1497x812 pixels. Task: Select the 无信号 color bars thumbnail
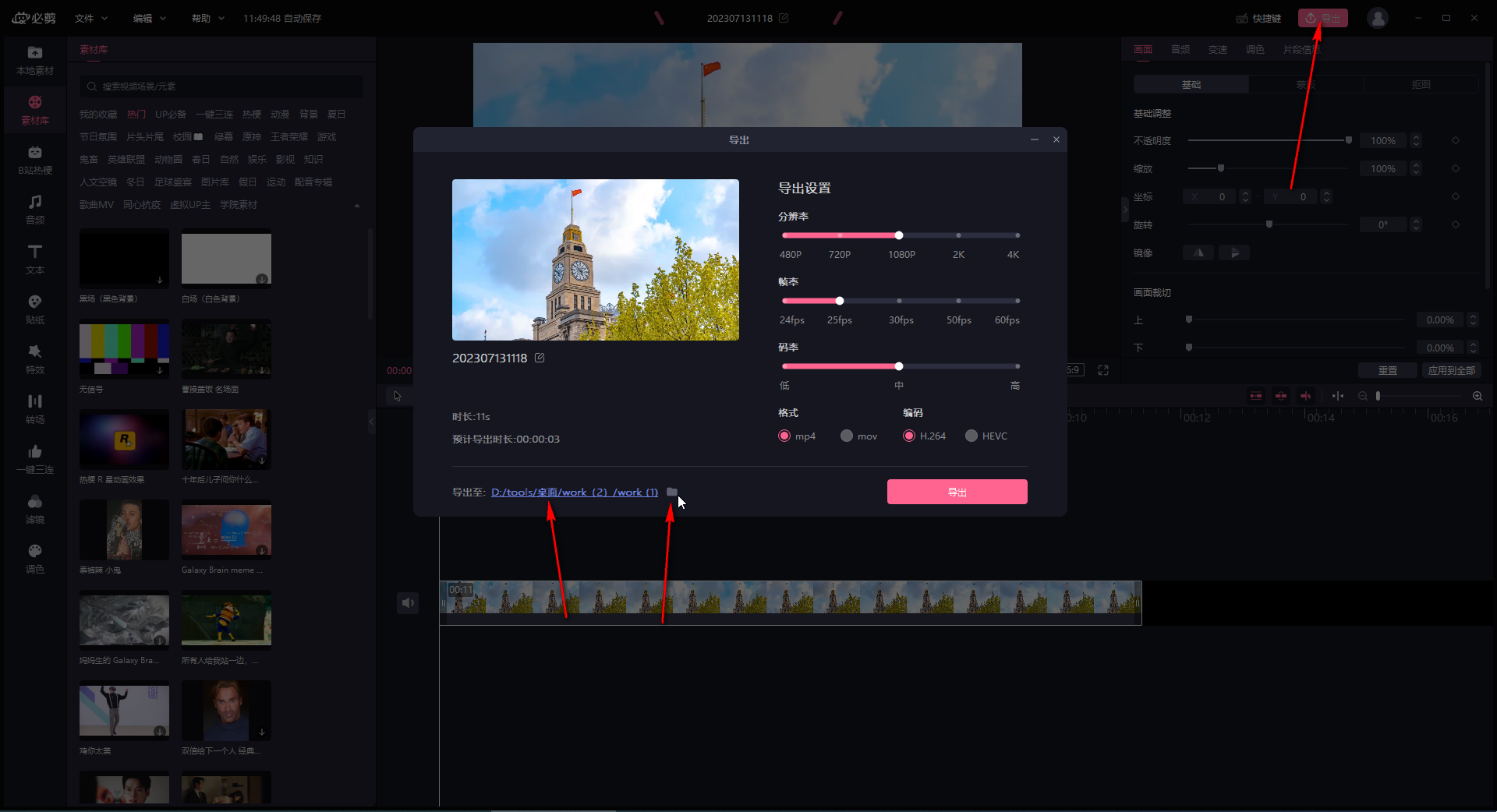[124, 348]
